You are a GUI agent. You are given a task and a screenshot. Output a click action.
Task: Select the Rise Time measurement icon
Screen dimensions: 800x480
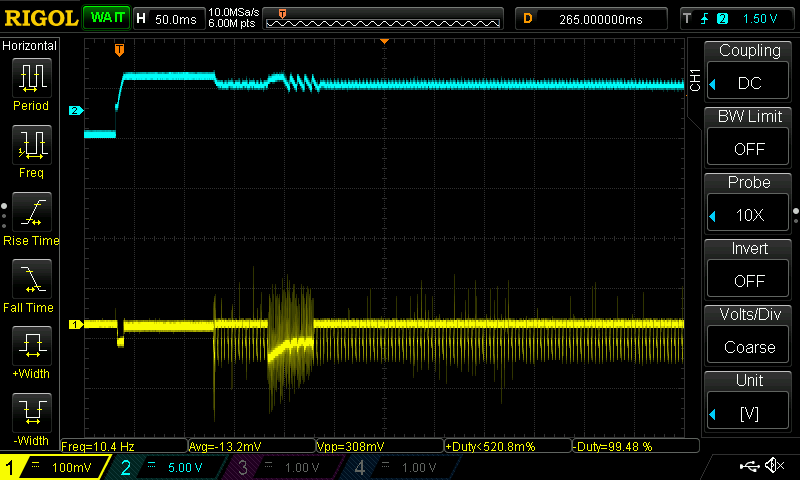point(32,212)
